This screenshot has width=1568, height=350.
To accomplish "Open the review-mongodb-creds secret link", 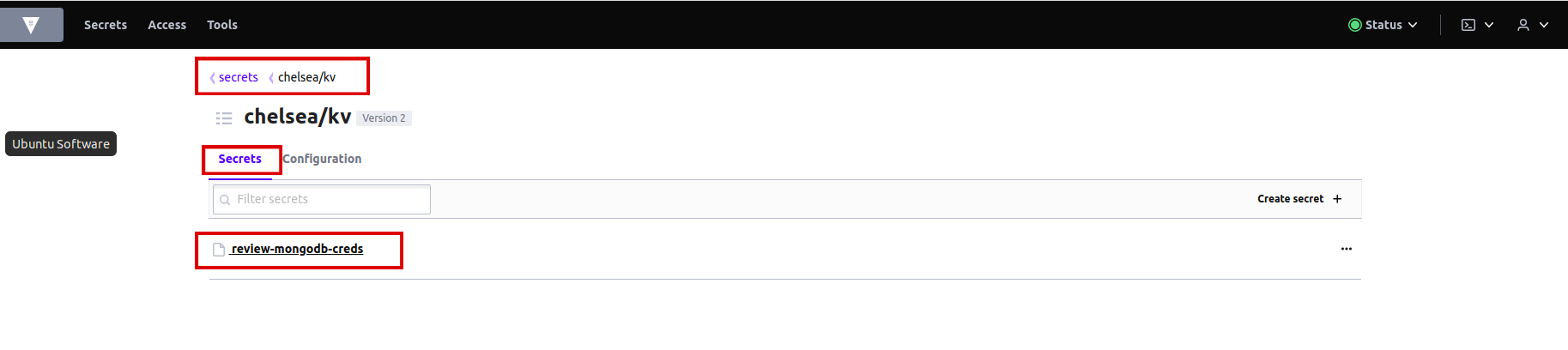I will pyautogui.click(x=297, y=249).
